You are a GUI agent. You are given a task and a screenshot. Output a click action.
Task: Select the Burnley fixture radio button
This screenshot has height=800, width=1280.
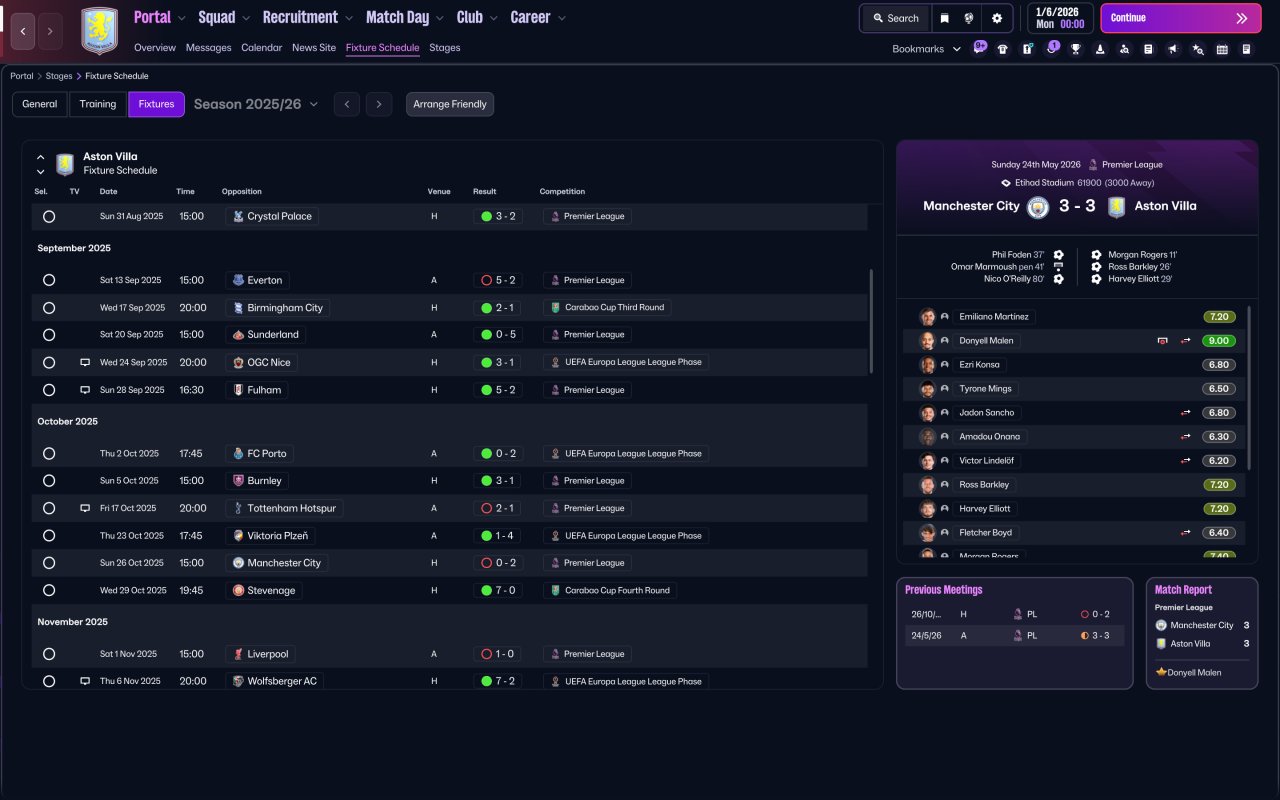(49, 481)
